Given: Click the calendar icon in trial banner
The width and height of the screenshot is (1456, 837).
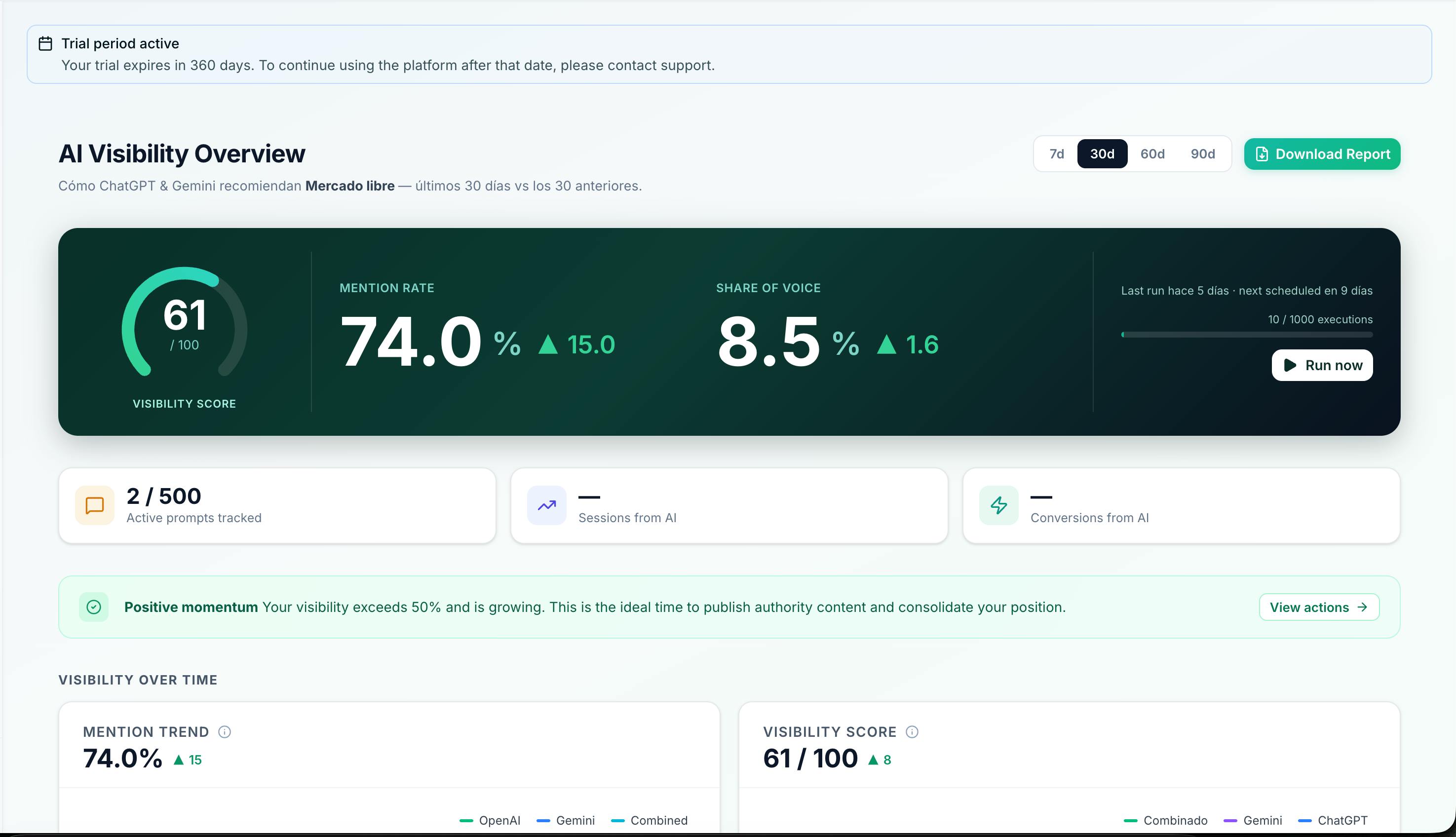Looking at the screenshot, I should coord(45,44).
